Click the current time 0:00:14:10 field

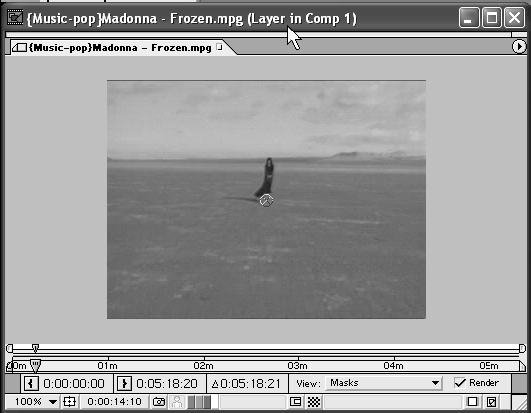point(114,402)
